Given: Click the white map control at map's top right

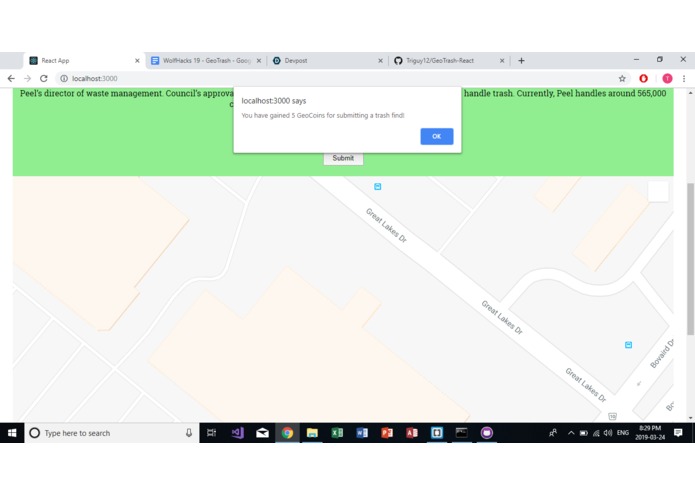Looking at the screenshot, I should pyautogui.click(x=658, y=191).
